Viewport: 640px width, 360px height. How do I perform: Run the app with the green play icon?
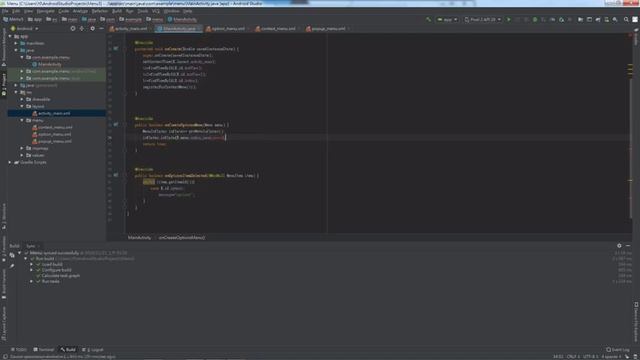(509, 20)
